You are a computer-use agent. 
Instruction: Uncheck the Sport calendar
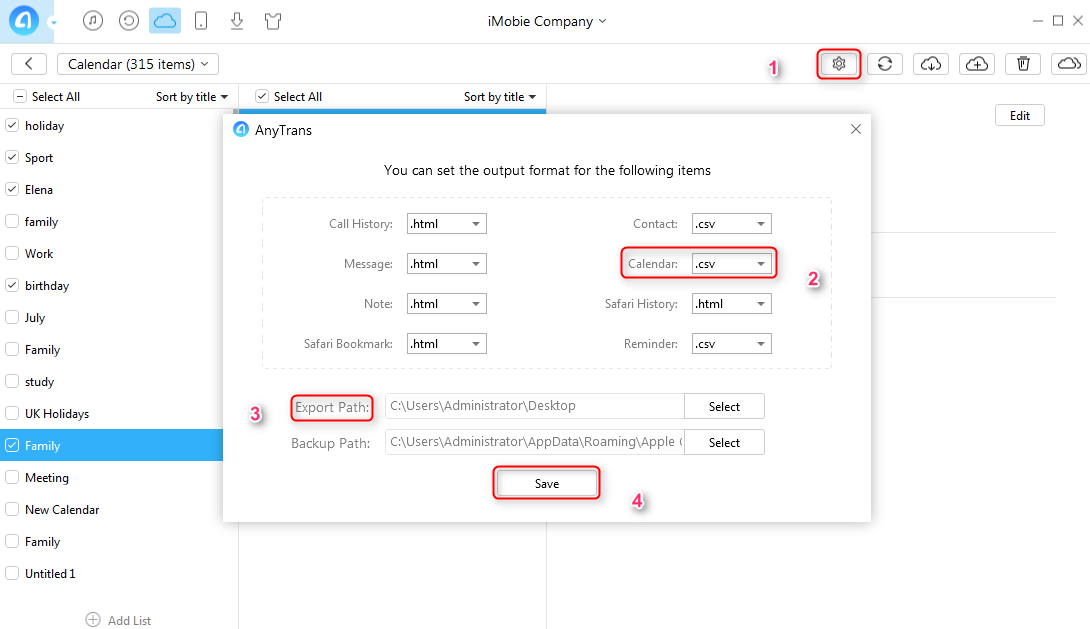[12, 157]
